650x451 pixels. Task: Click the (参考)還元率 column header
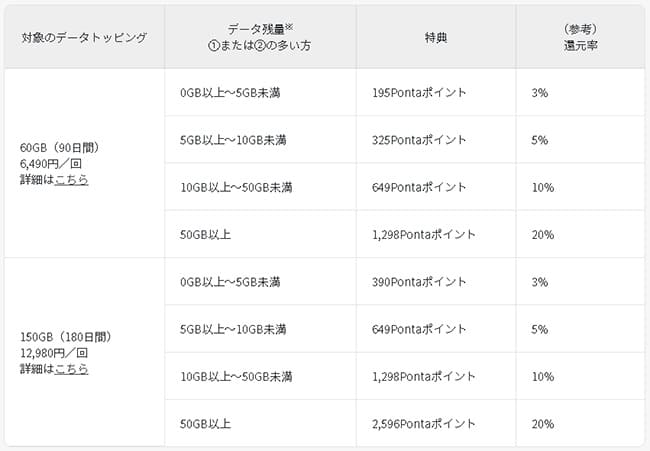[x=580, y=37]
